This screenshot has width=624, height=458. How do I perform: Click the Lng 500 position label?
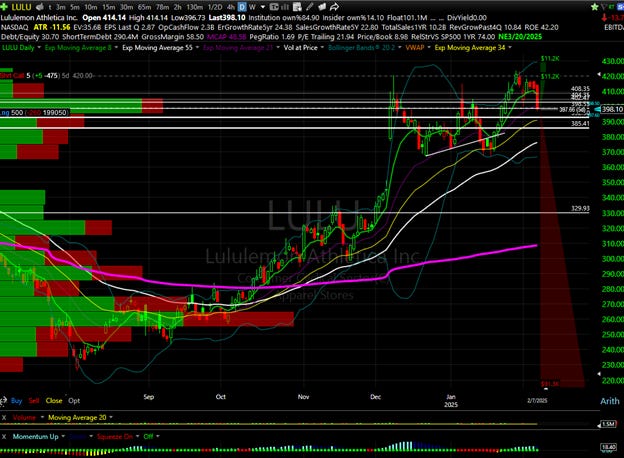click(35, 113)
